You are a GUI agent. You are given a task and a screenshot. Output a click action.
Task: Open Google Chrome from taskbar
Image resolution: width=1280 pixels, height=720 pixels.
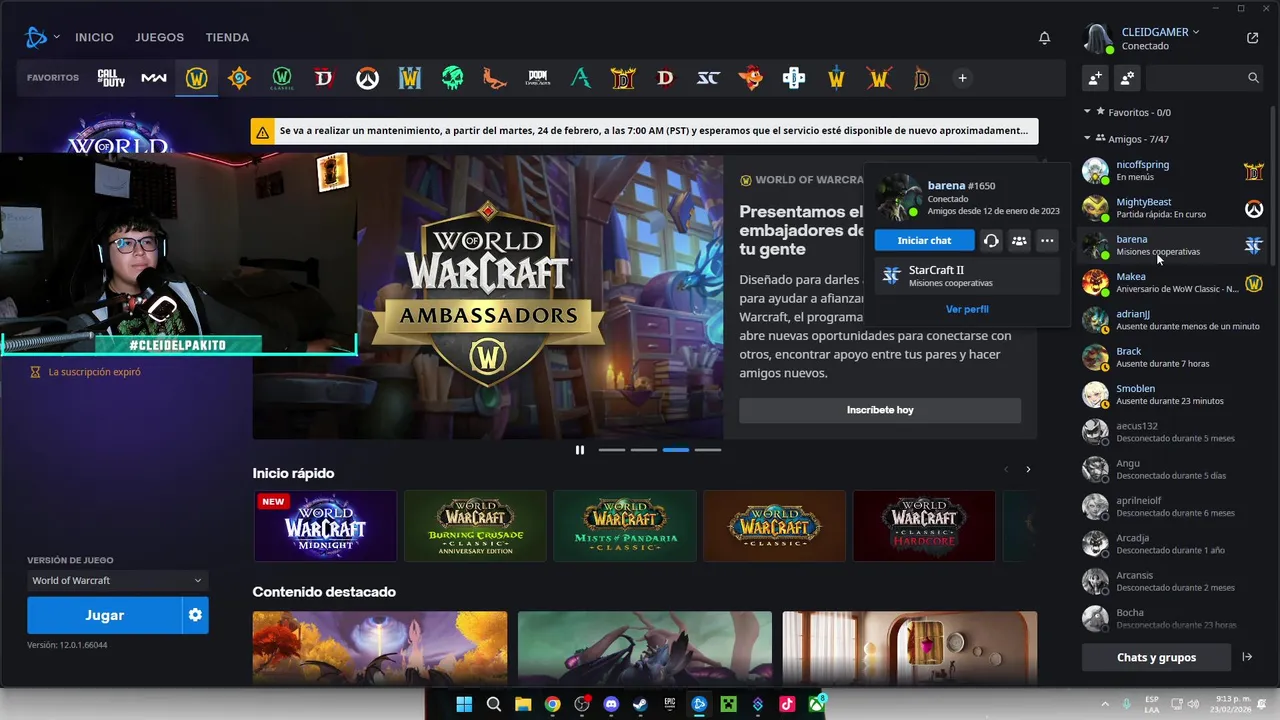[x=552, y=704]
